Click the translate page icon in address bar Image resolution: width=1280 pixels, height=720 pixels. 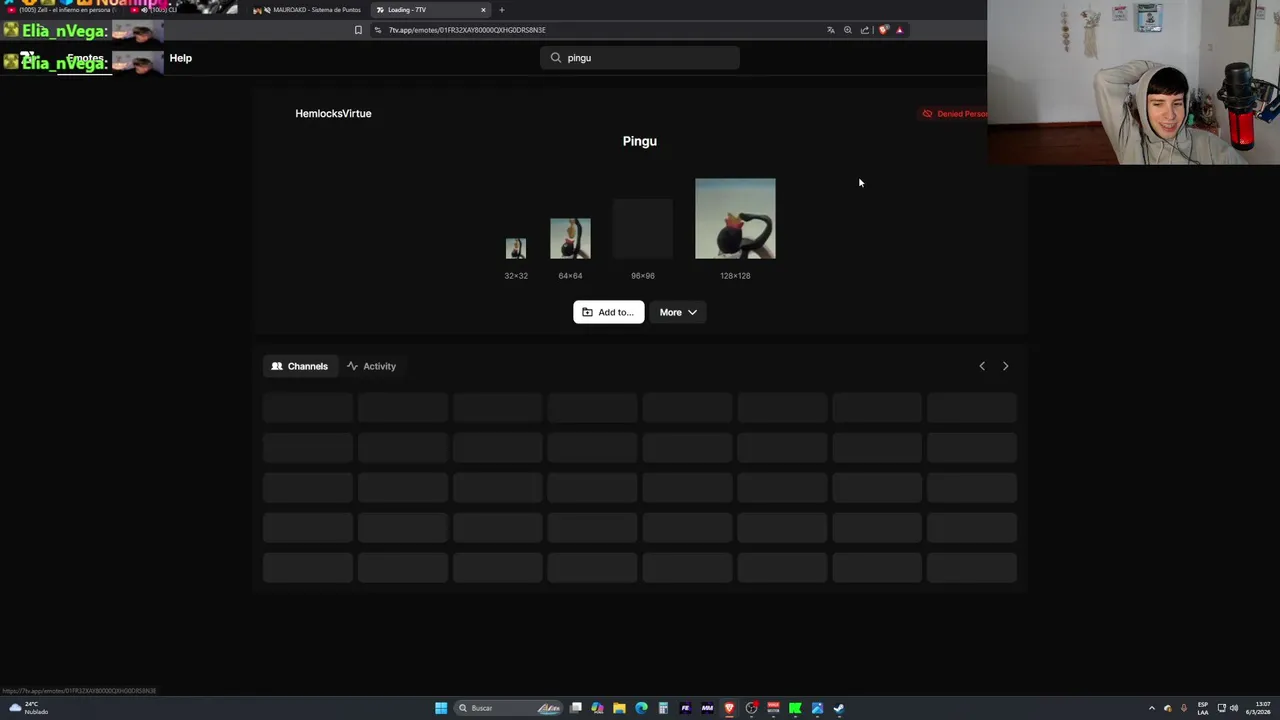click(830, 30)
